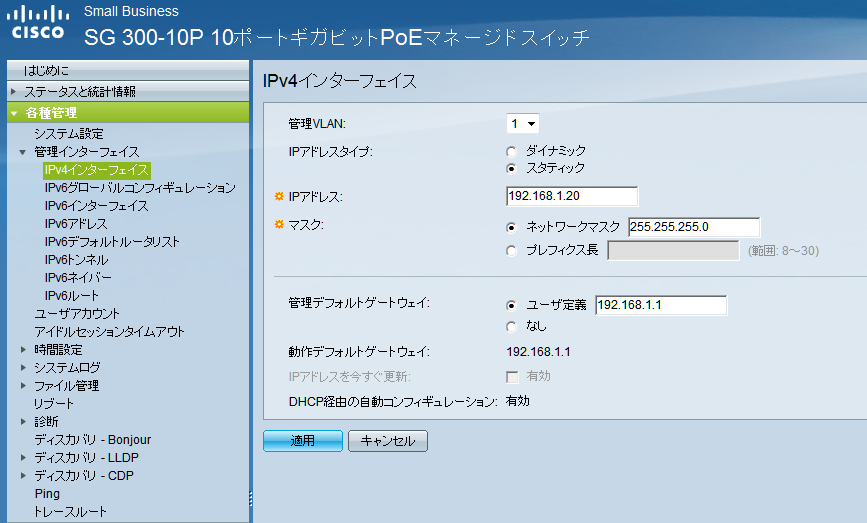Expand システムログ tree node arrow

coord(23,368)
